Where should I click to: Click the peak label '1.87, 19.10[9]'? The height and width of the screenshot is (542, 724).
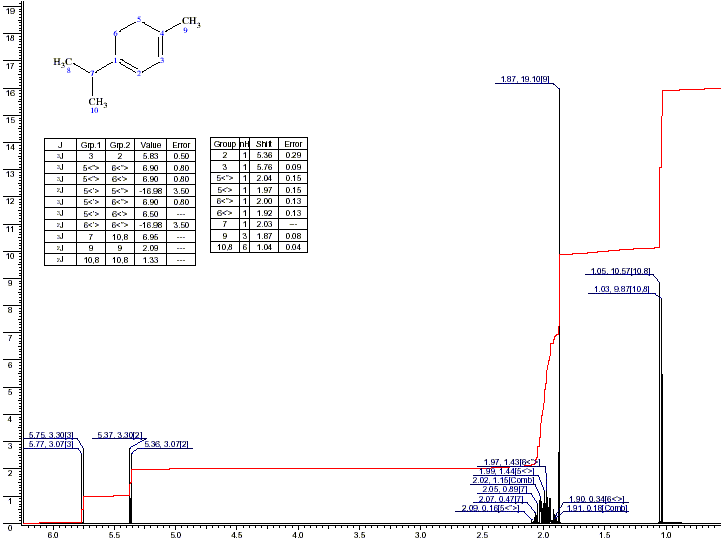pos(525,79)
